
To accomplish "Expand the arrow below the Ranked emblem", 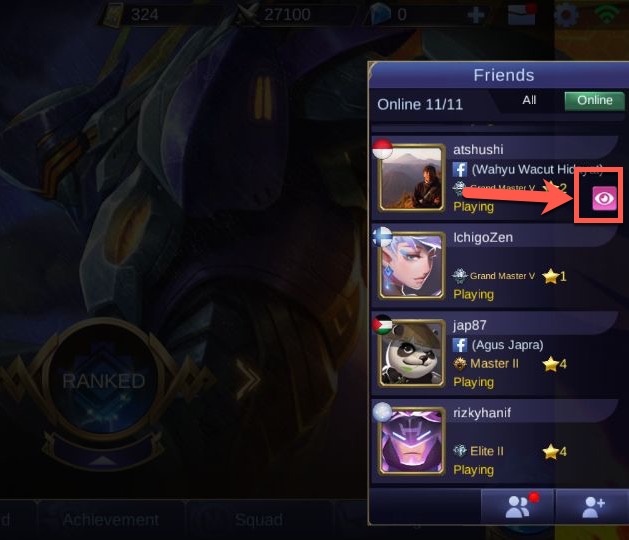I will pos(103,460).
